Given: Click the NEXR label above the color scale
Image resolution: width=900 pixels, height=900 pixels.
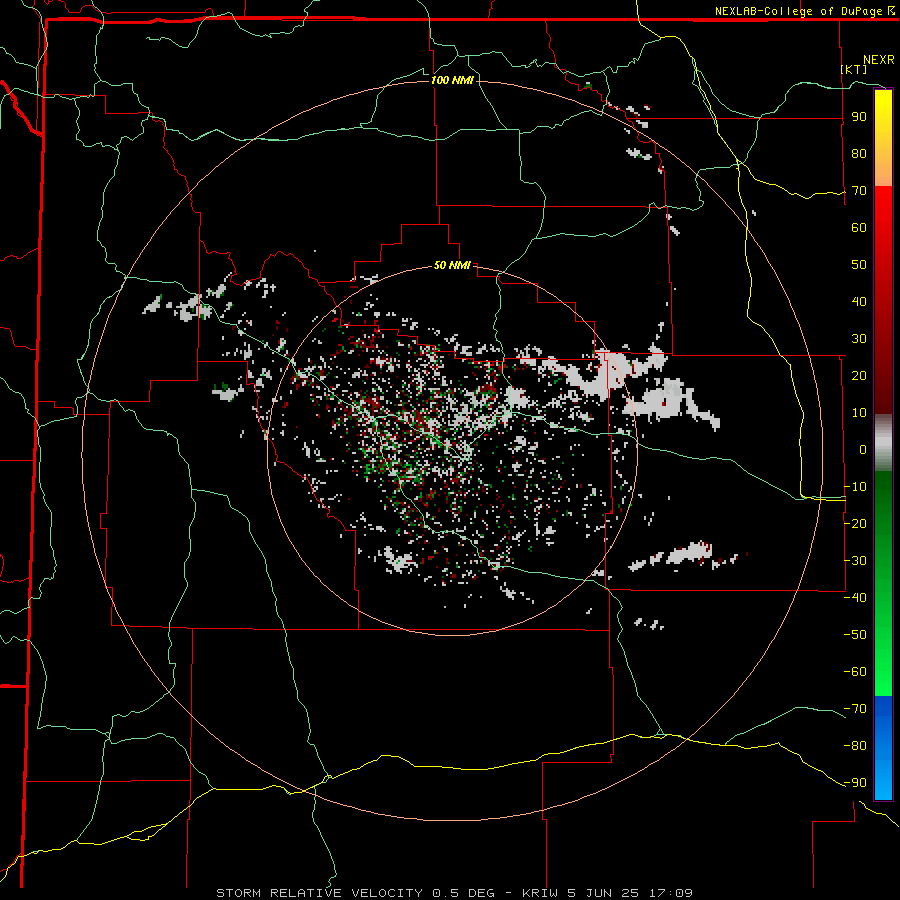Looking at the screenshot, I should tap(879, 60).
